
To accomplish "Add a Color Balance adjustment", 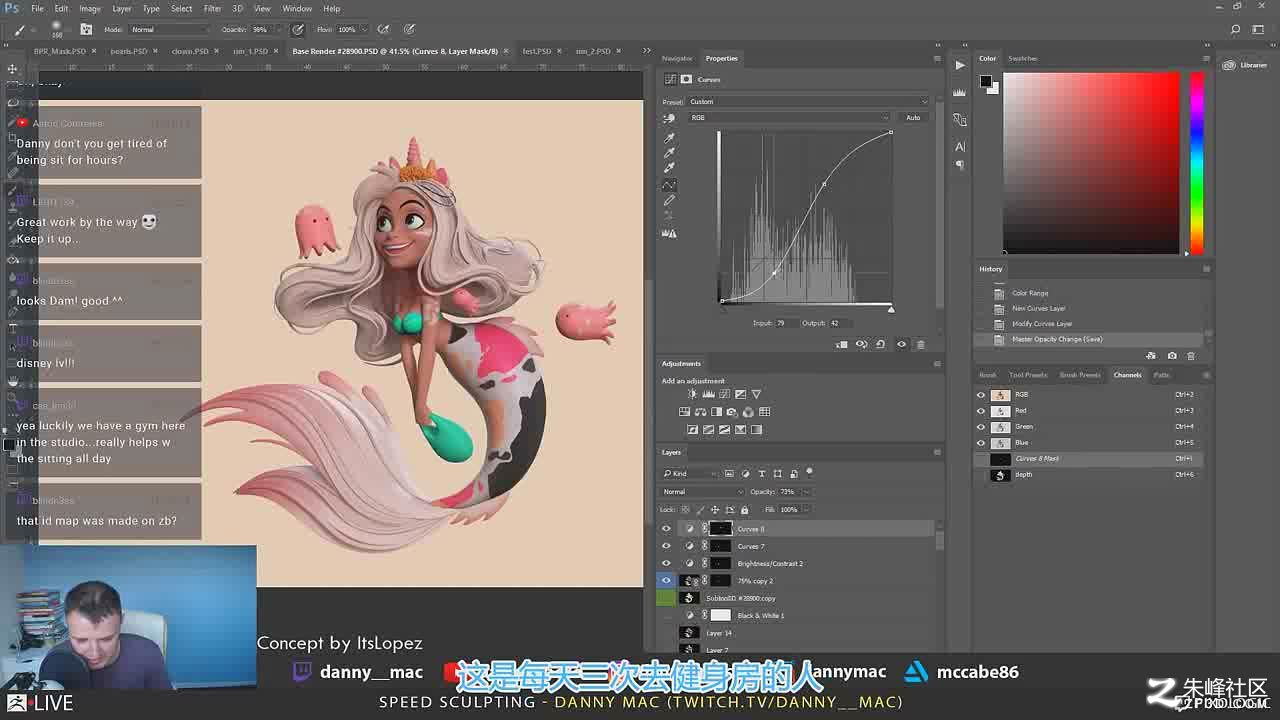I will [700, 412].
